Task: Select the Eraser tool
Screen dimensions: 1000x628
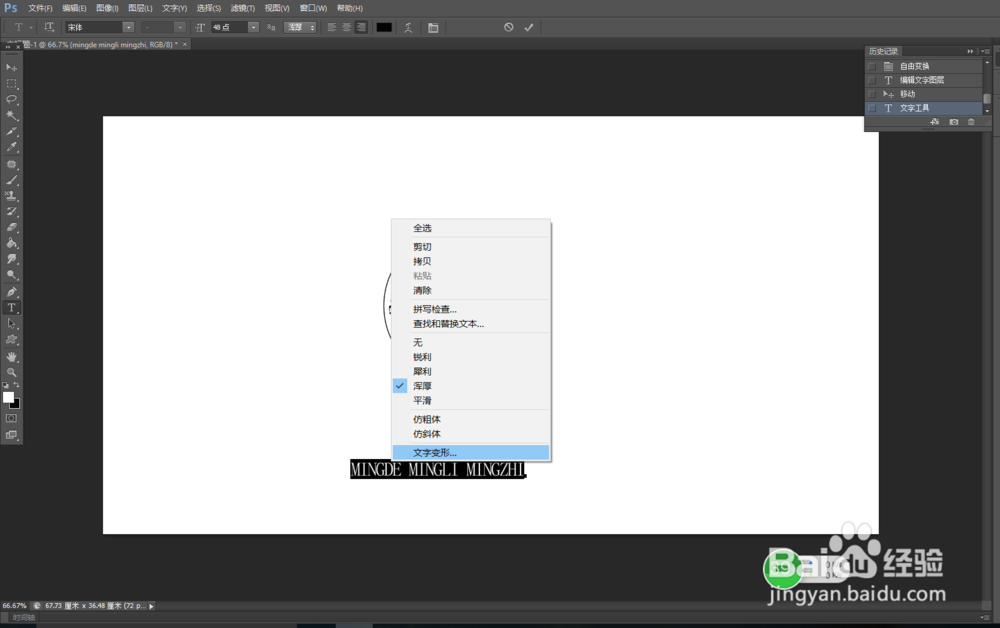Action: [x=11, y=228]
